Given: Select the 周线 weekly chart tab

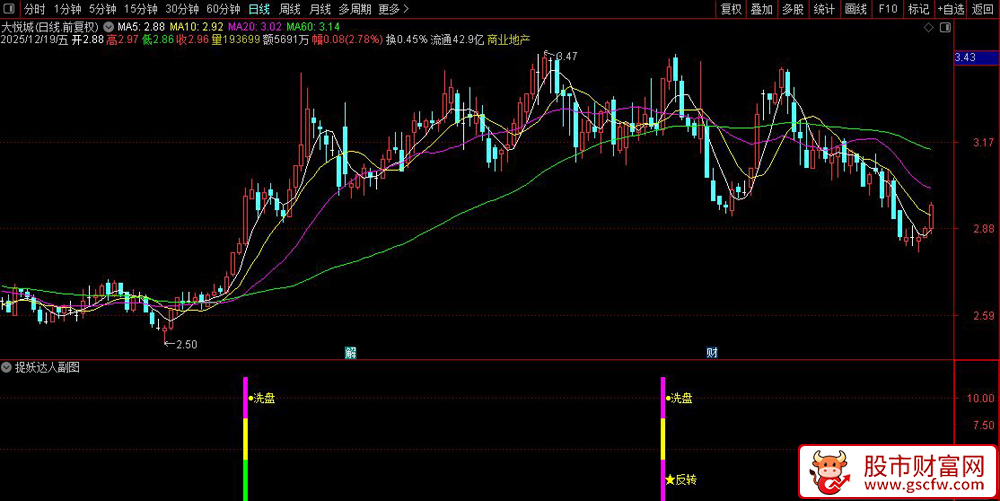Looking at the screenshot, I should coord(290,9).
